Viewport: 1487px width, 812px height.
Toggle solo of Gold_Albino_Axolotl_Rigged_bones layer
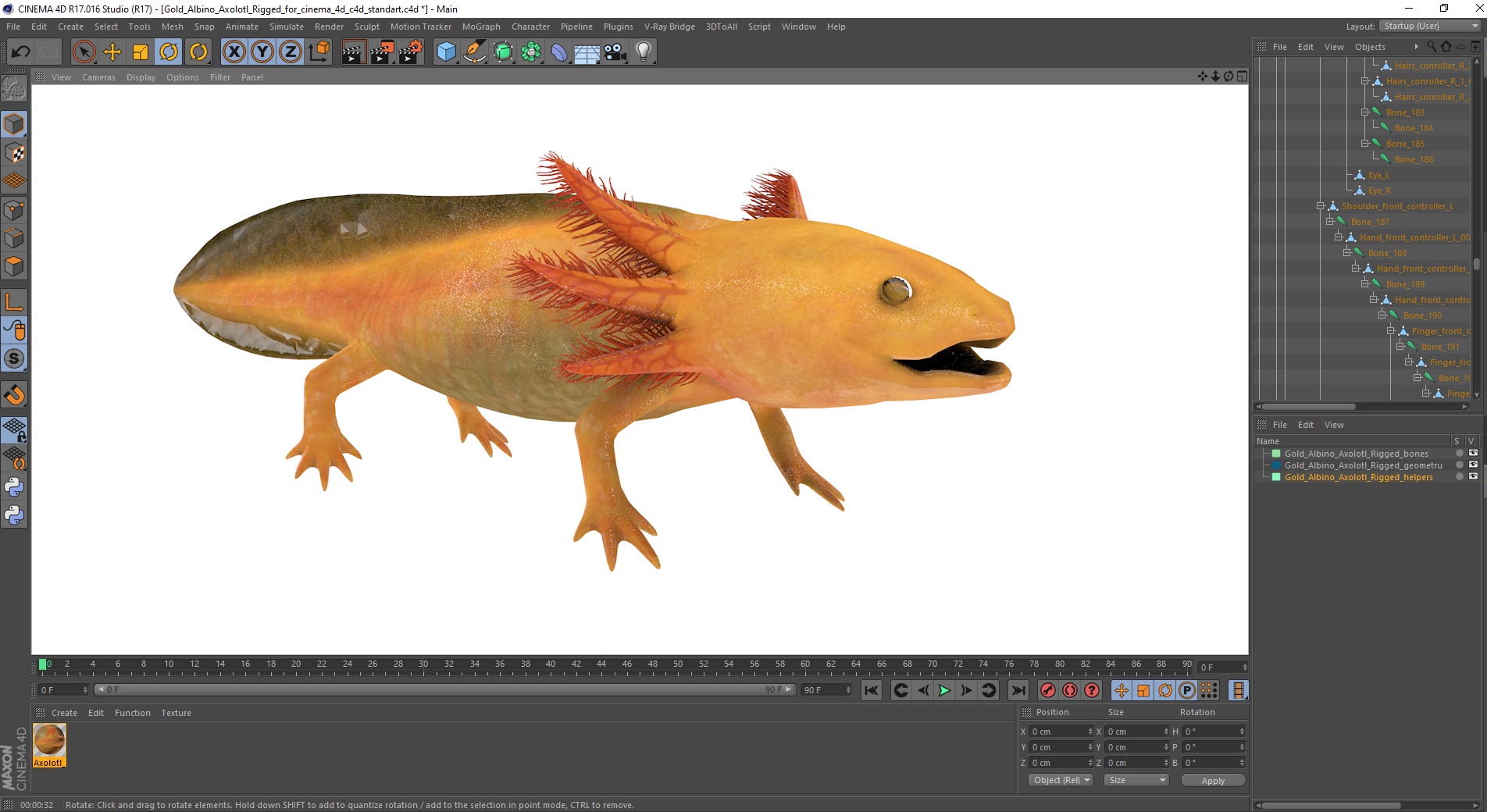pyautogui.click(x=1459, y=454)
